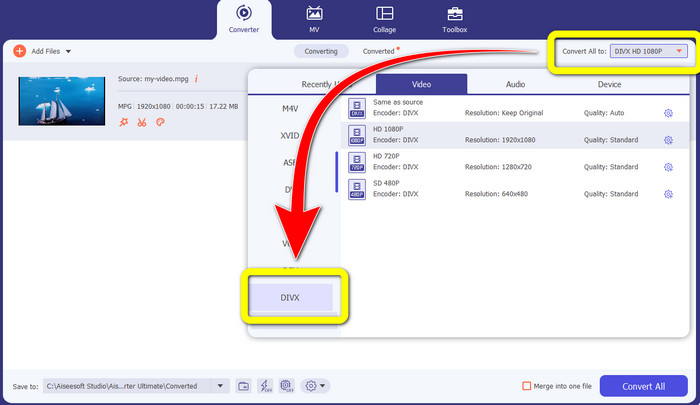Viewport: 700px width, 405px height.
Task: Check Merge into one file
Action: (x=527, y=386)
